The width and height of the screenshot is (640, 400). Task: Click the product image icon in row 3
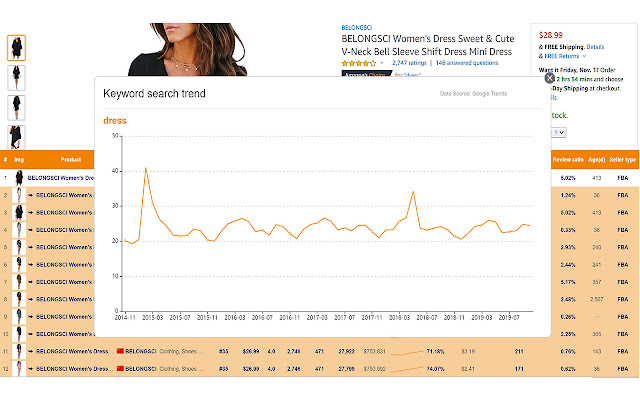coord(19,213)
